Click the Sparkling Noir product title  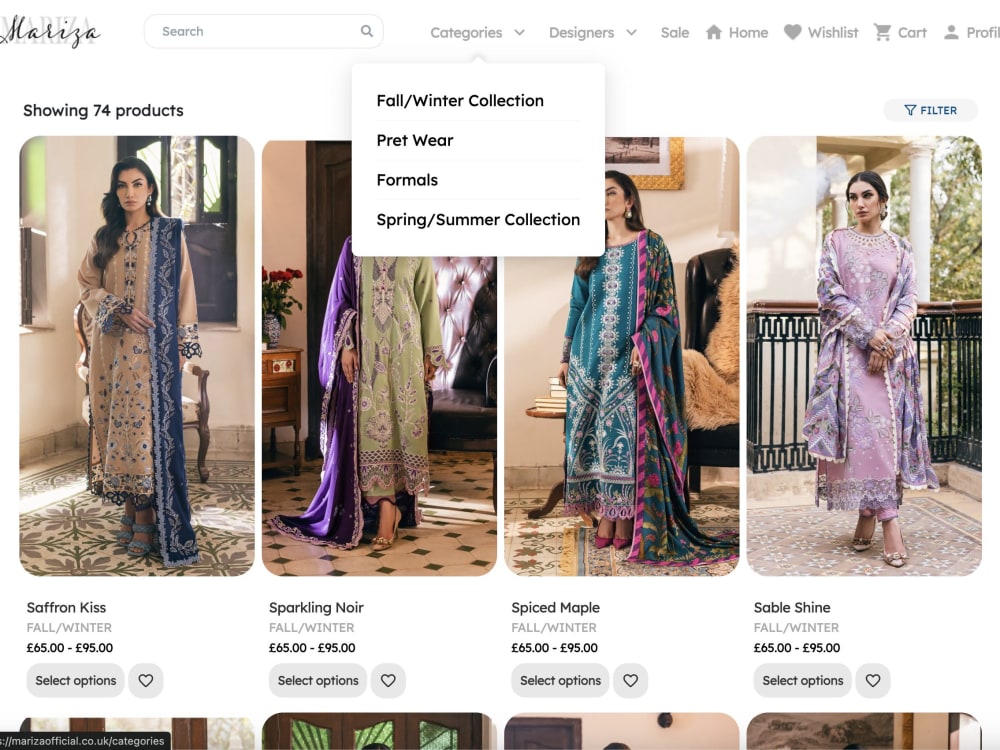click(316, 608)
